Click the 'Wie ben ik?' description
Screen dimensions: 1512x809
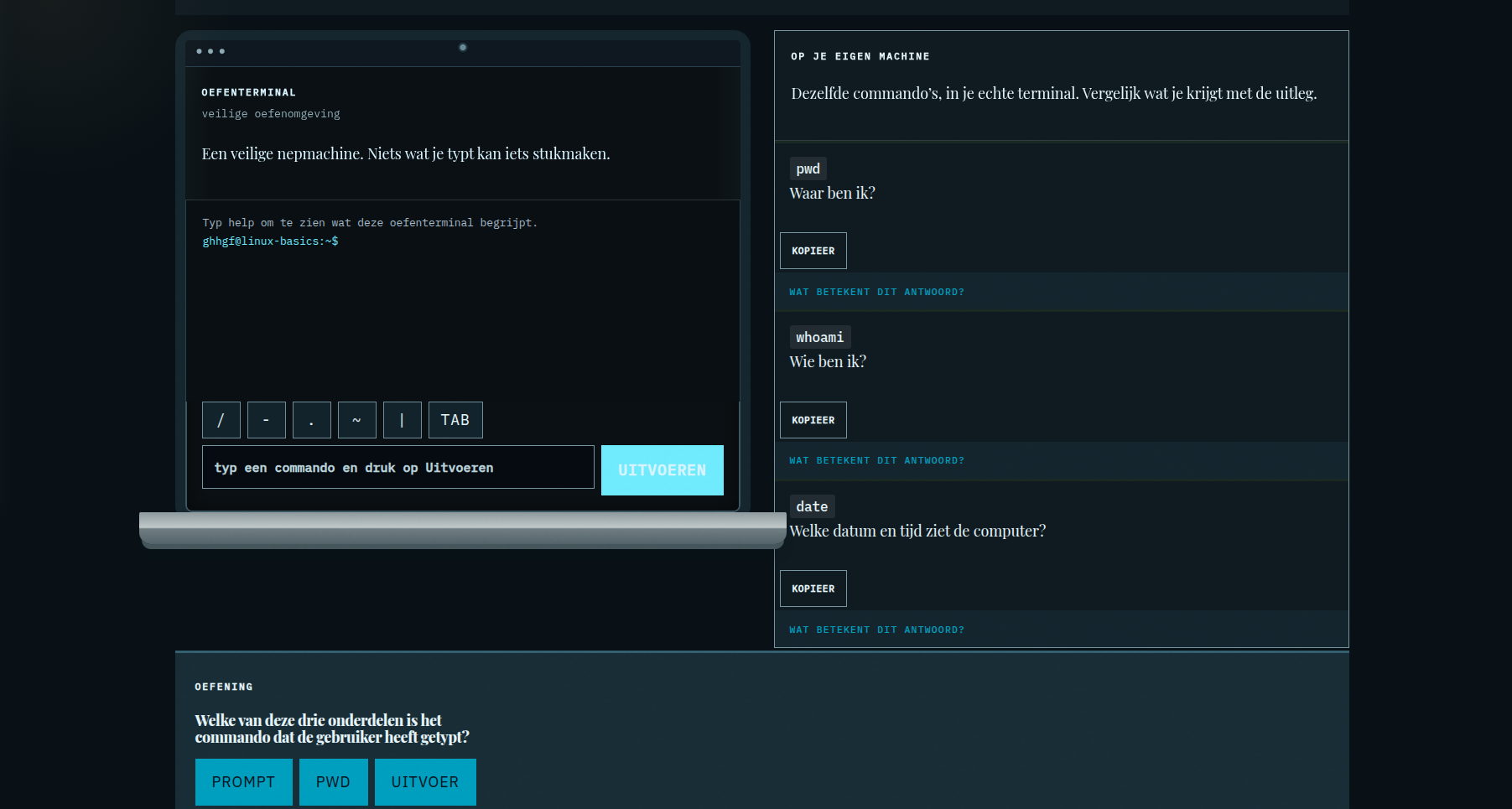828,361
